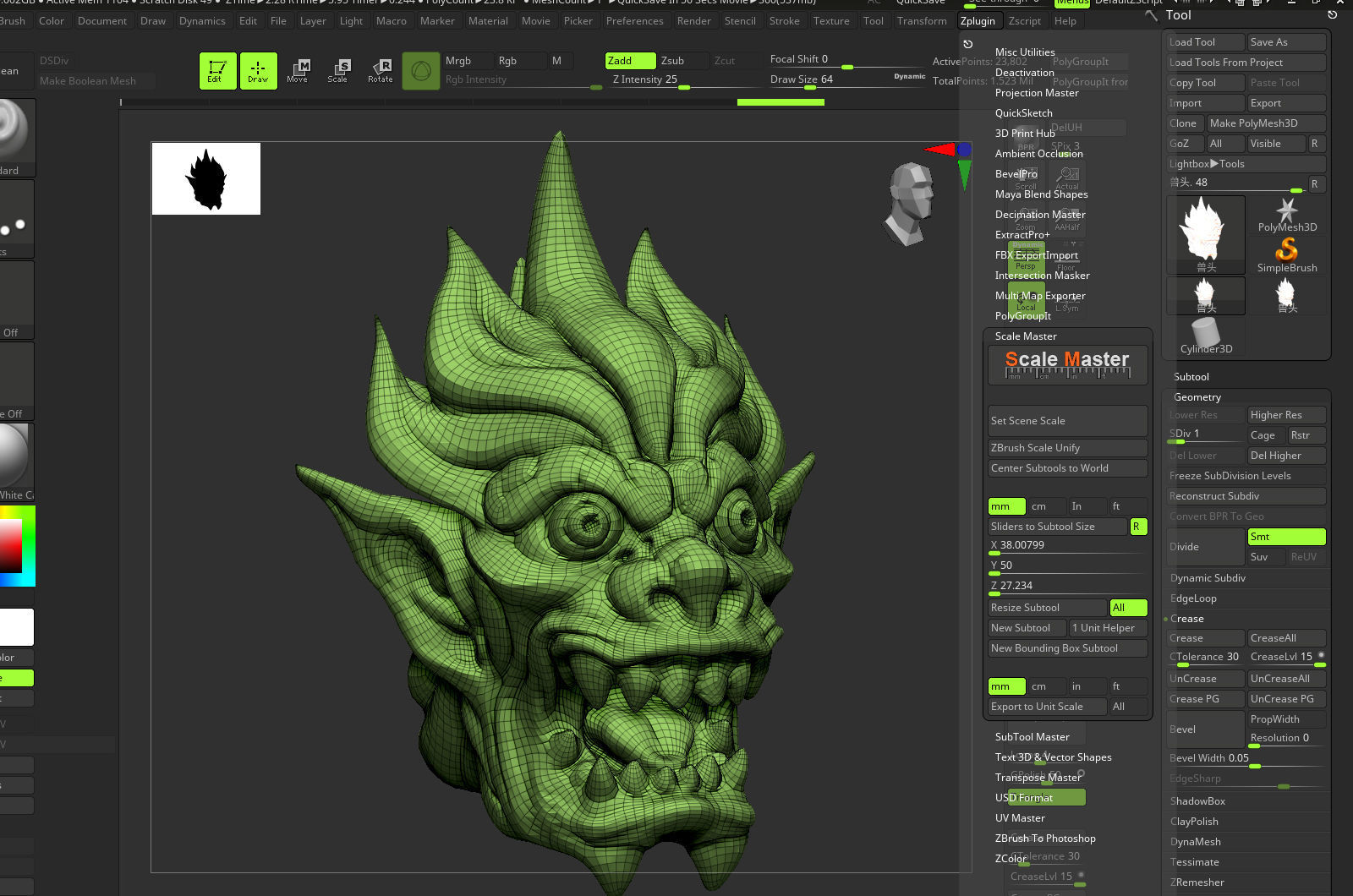Expand the Dynamic Subdiv section
Viewport: 1353px width, 896px height.
[x=1208, y=578]
